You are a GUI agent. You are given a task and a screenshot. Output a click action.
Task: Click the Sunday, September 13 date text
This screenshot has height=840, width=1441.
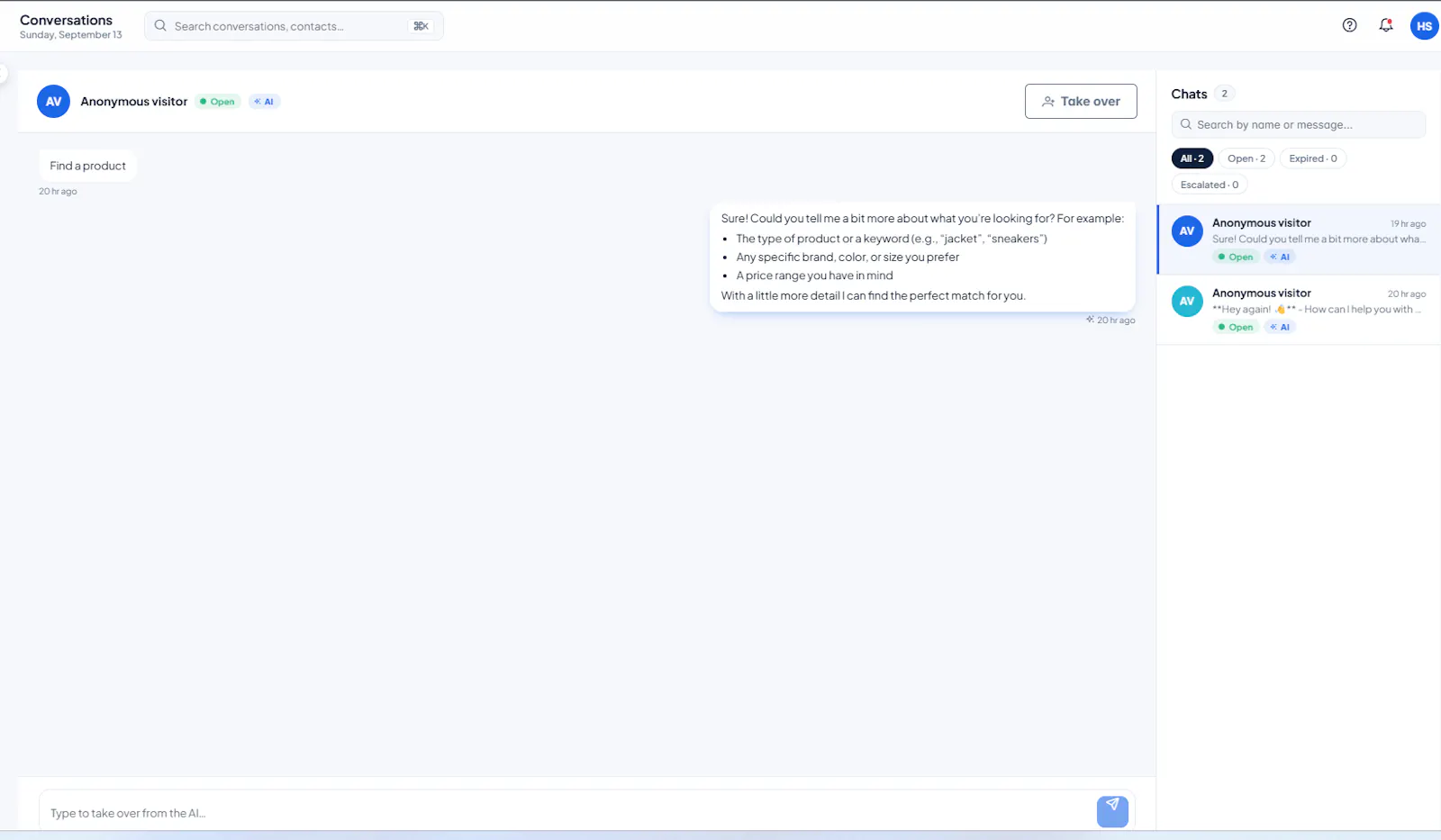(71, 35)
